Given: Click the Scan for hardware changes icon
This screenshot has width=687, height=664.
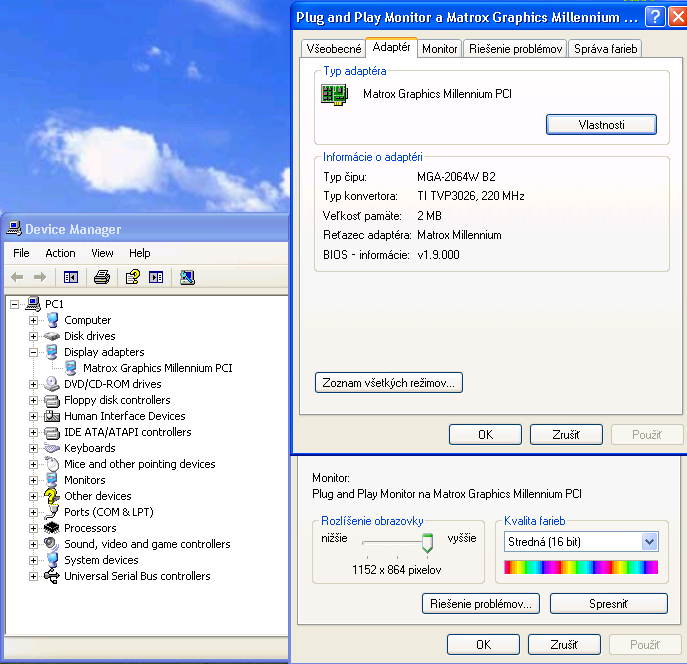Looking at the screenshot, I should [x=187, y=277].
